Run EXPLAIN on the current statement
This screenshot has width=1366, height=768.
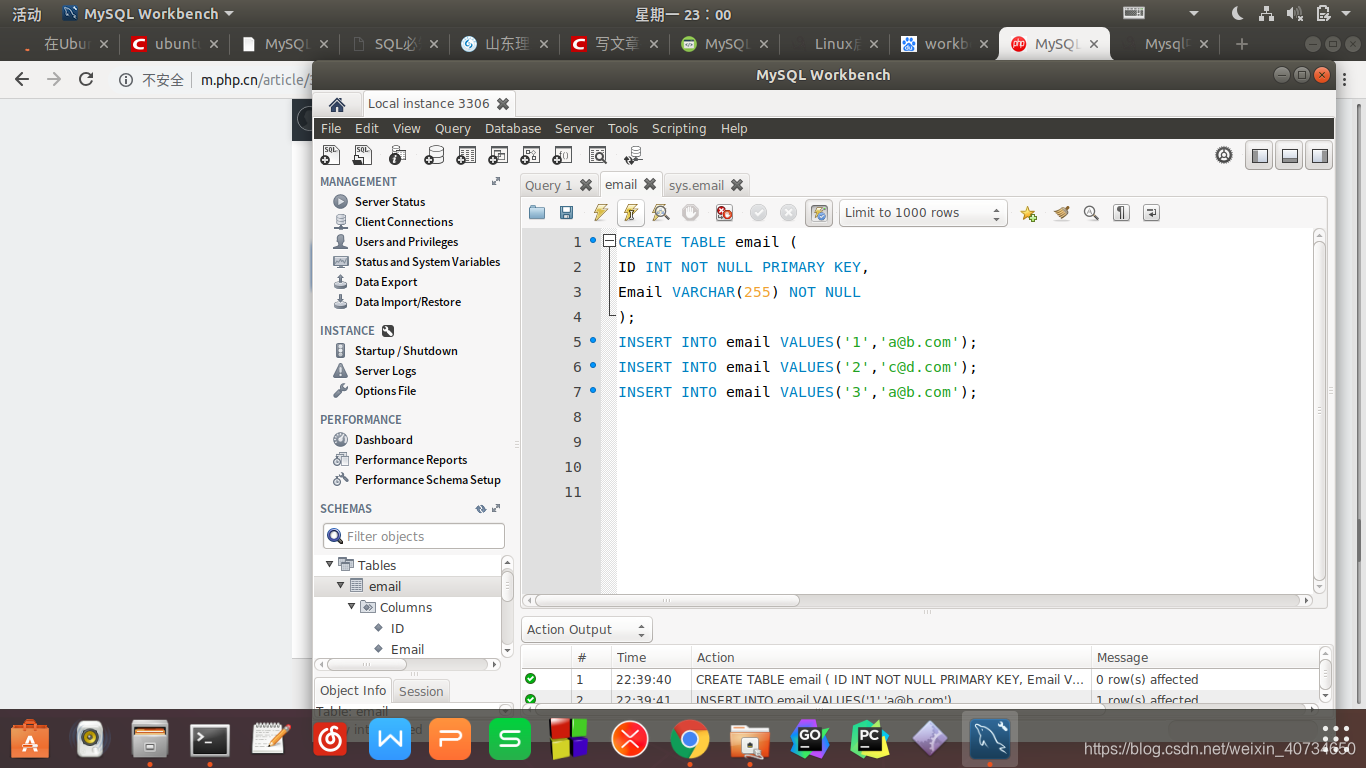(660, 212)
